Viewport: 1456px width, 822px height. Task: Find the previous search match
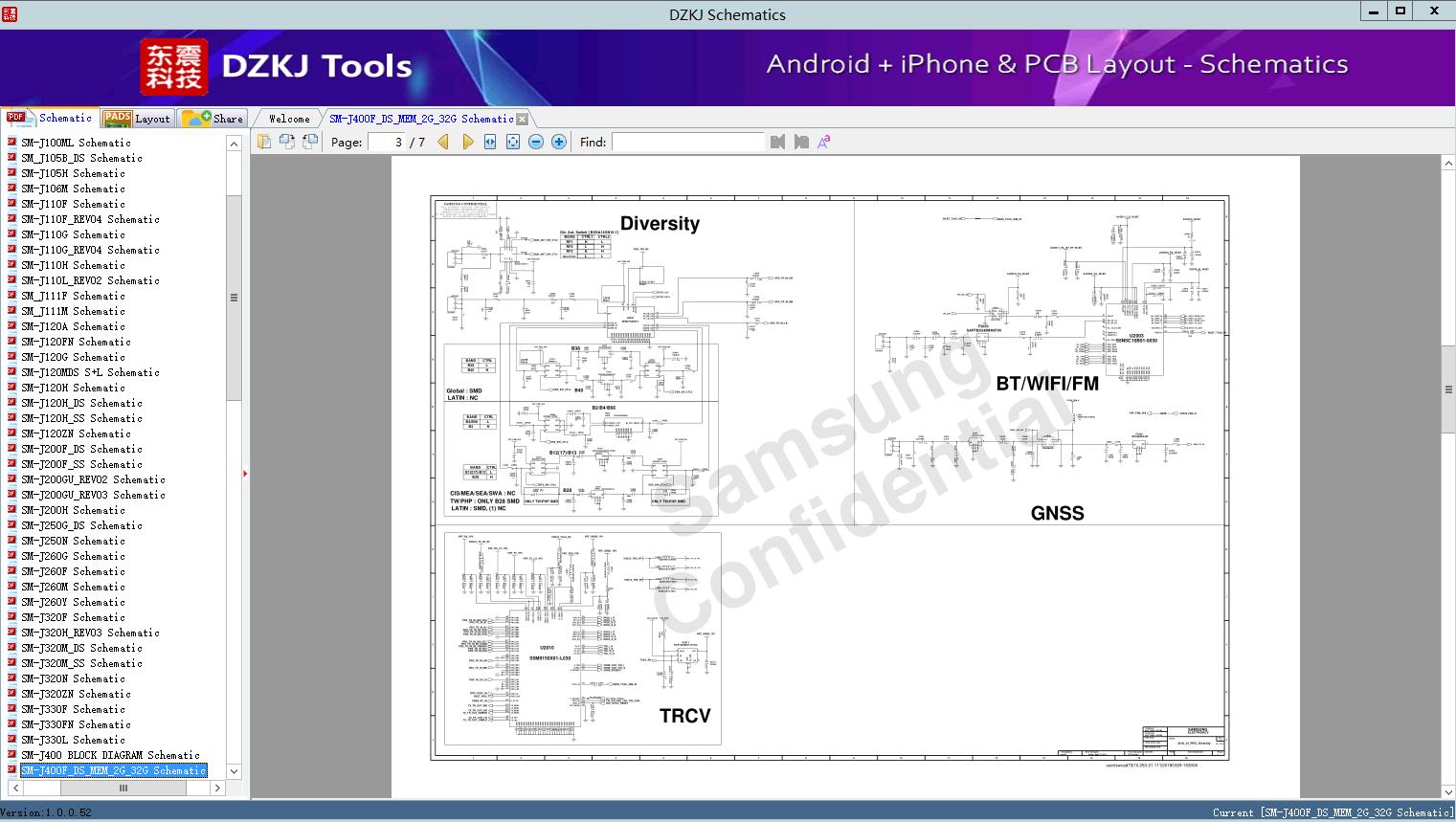[777, 142]
